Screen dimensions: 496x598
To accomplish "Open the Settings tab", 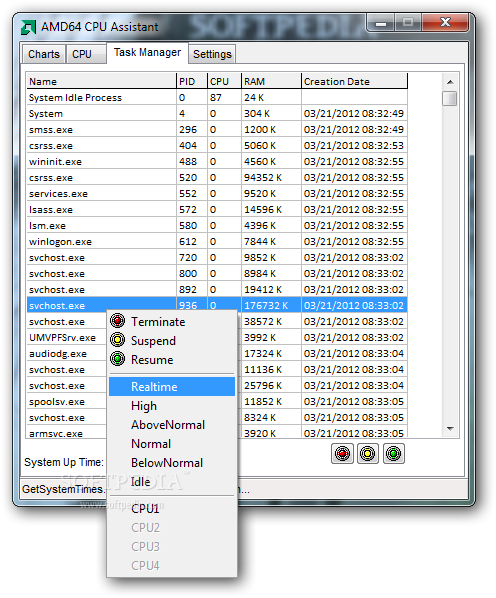I will point(212,54).
